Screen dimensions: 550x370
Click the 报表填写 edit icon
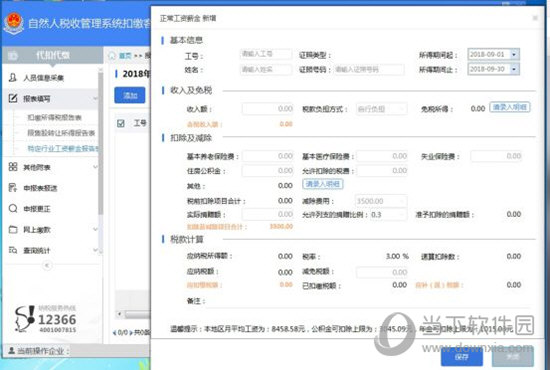click(x=13, y=98)
